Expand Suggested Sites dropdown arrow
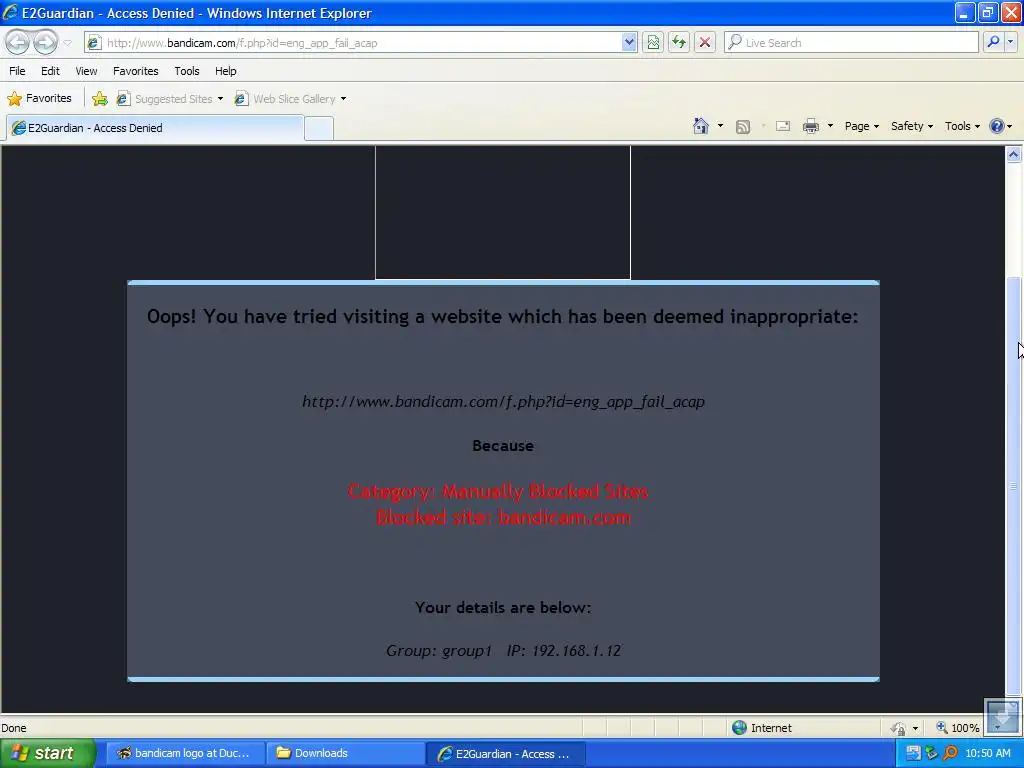Viewport: 1024px width, 768px height. (220, 99)
